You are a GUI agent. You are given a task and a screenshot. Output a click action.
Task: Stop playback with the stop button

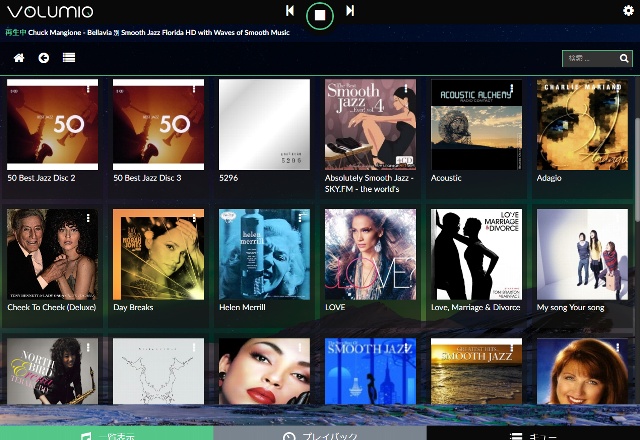tap(320, 16)
